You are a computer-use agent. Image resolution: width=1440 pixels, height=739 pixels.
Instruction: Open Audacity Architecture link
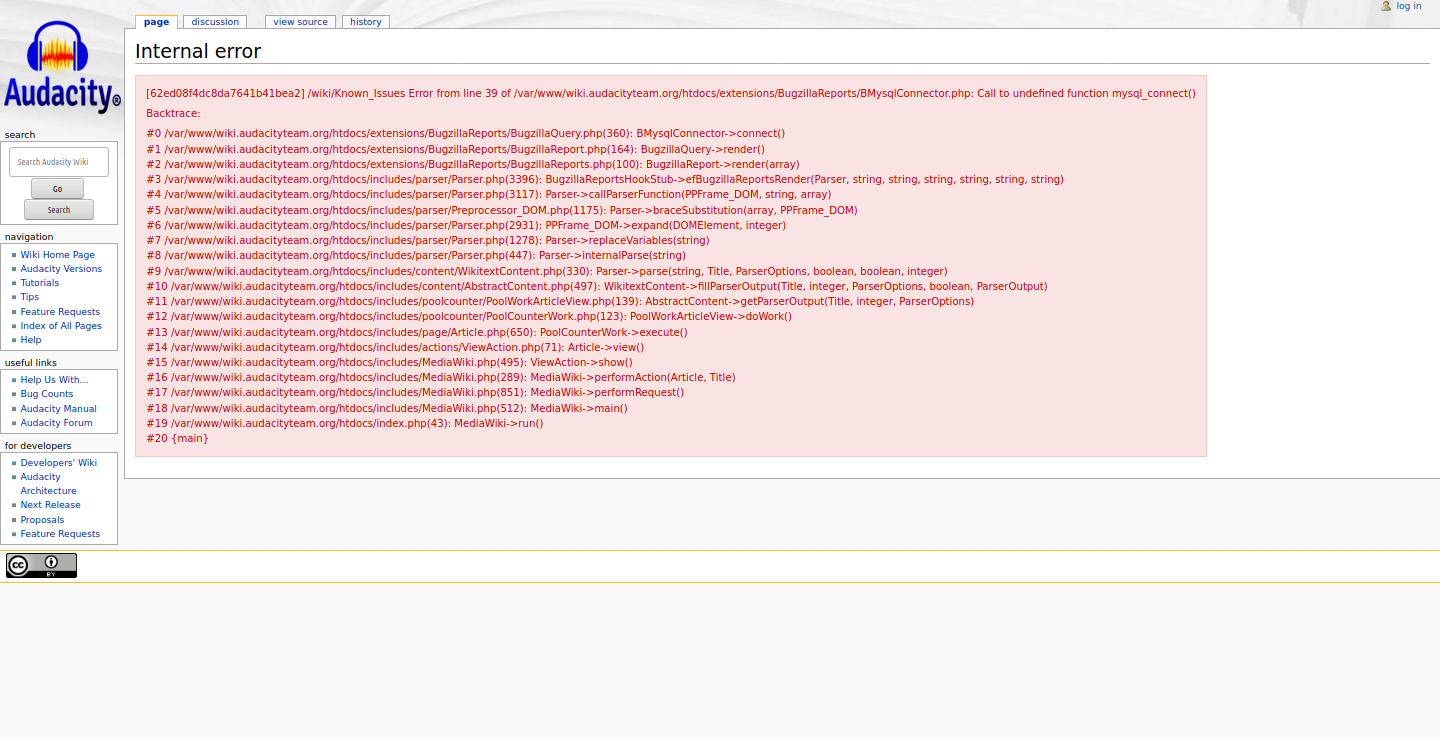coord(49,484)
